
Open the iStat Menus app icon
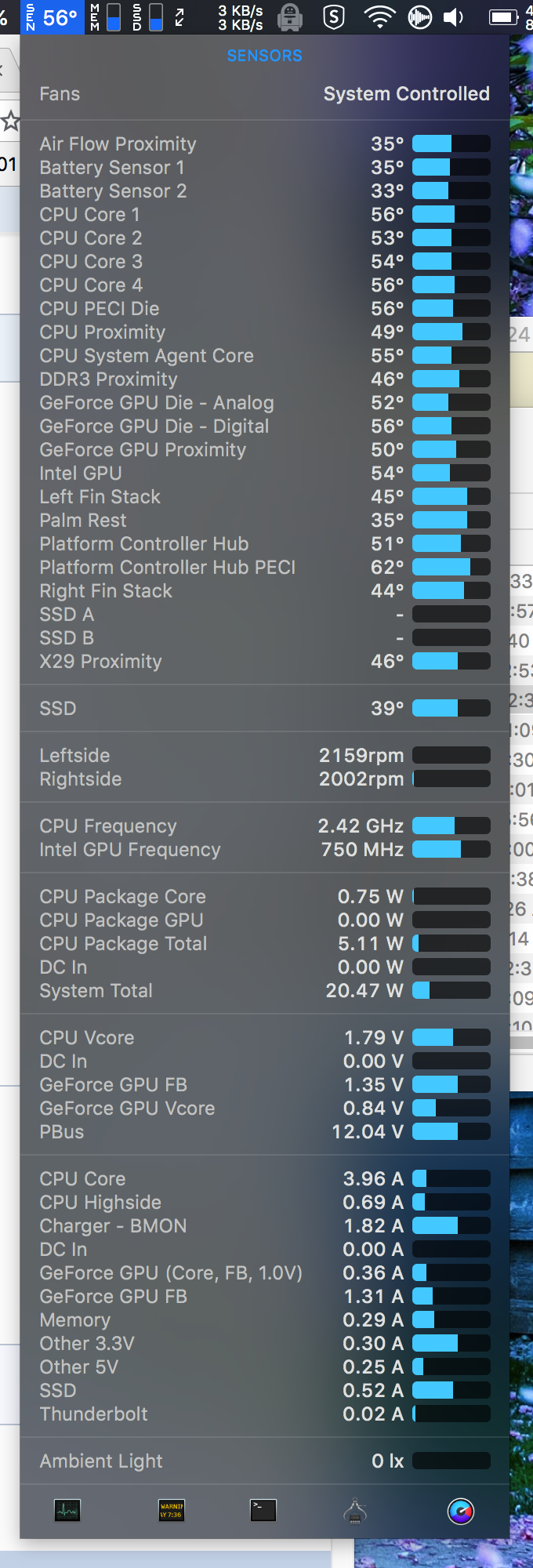click(461, 1511)
